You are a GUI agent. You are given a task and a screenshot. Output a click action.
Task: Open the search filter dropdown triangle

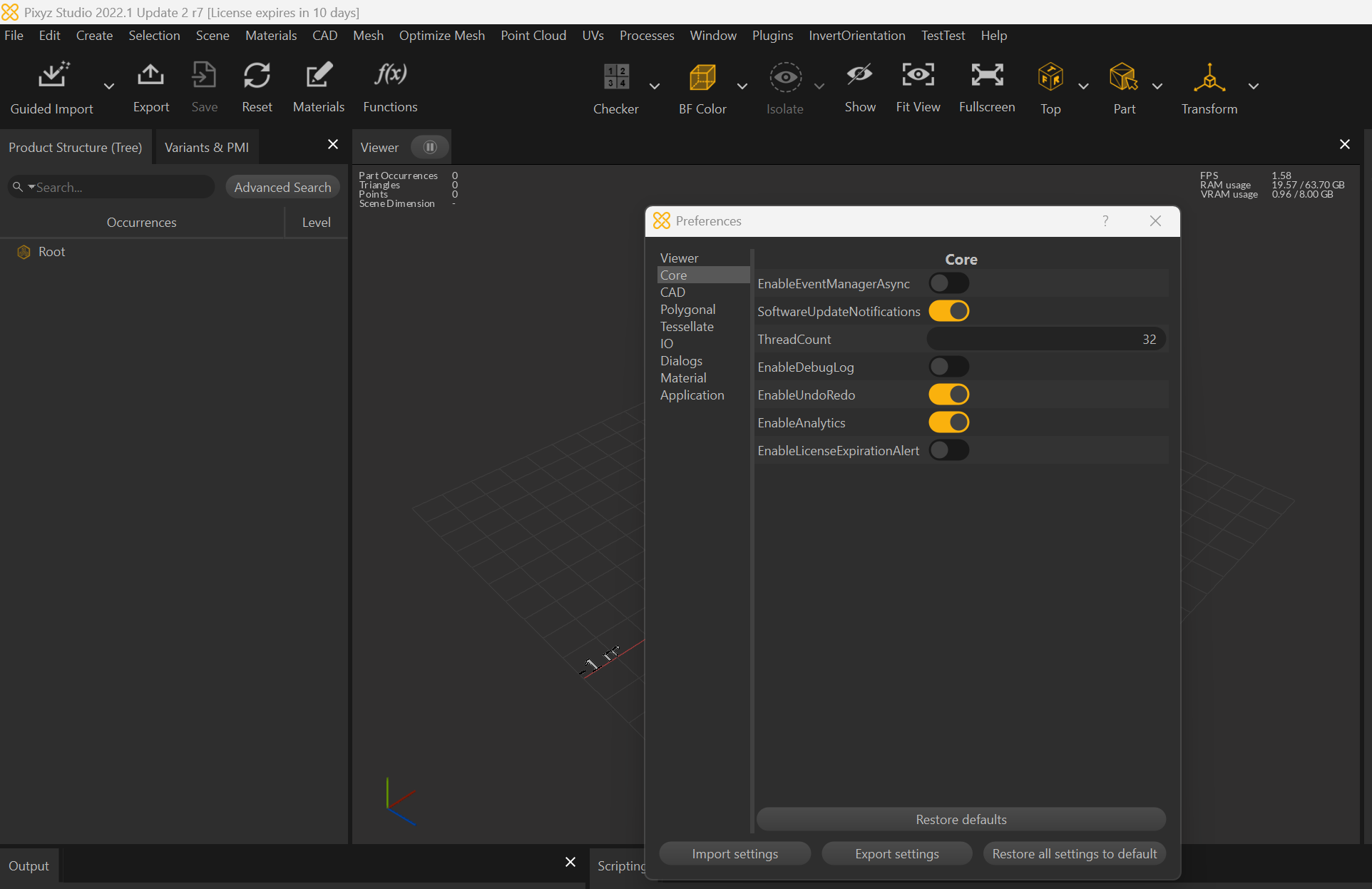pyautogui.click(x=31, y=187)
